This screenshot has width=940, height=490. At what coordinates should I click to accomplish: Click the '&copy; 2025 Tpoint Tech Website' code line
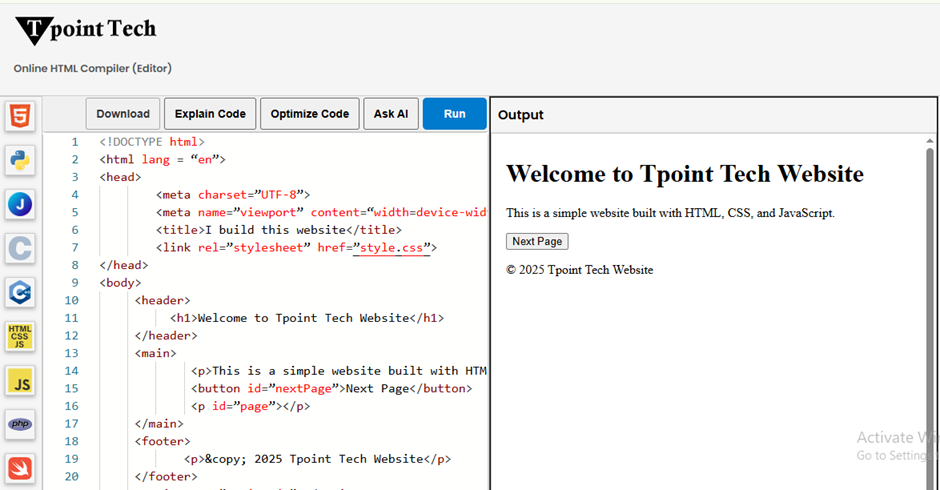[318, 459]
